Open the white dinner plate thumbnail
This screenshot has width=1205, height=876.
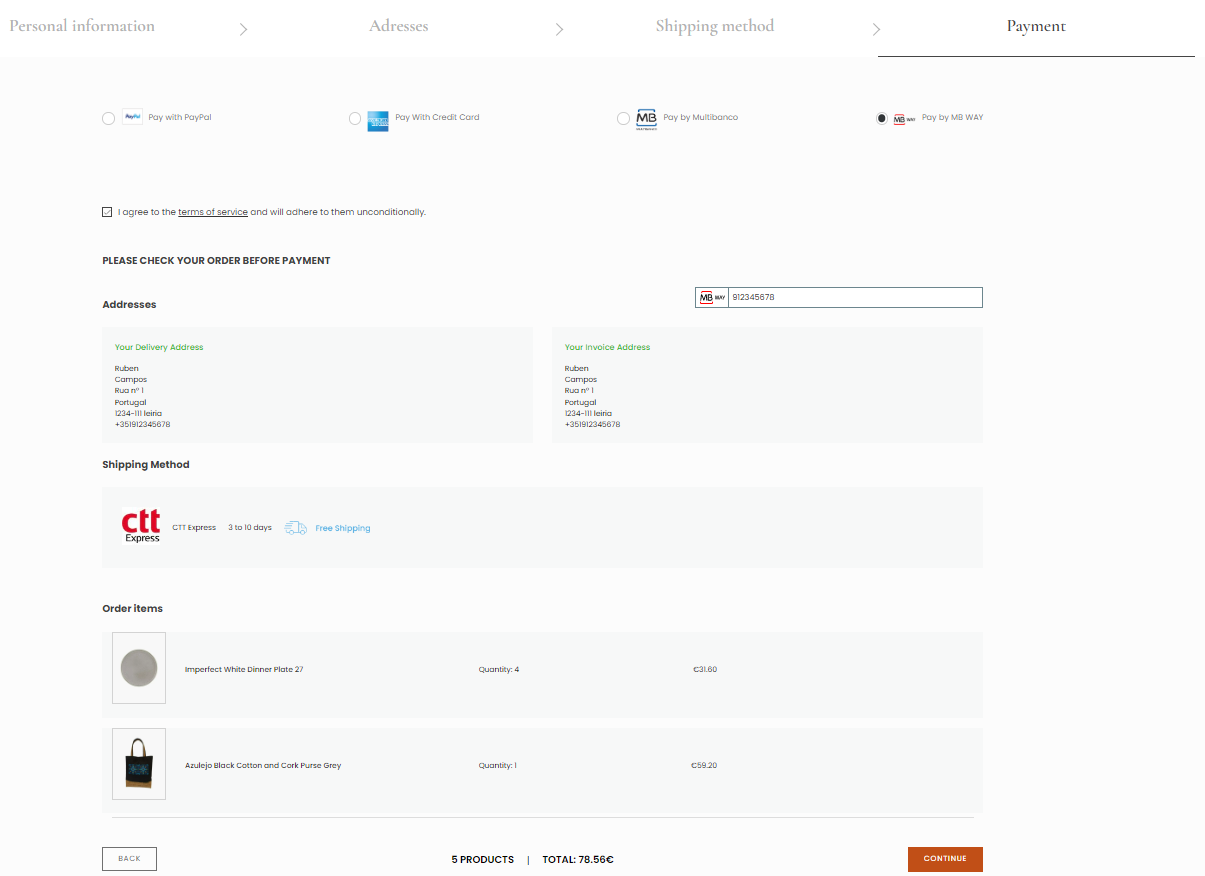pyautogui.click(x=139, y=668)
